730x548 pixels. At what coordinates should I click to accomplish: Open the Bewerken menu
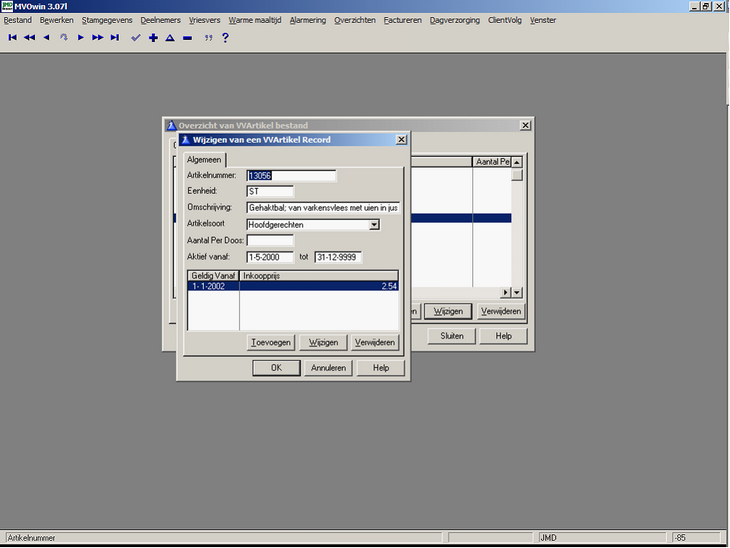point(56,20)
